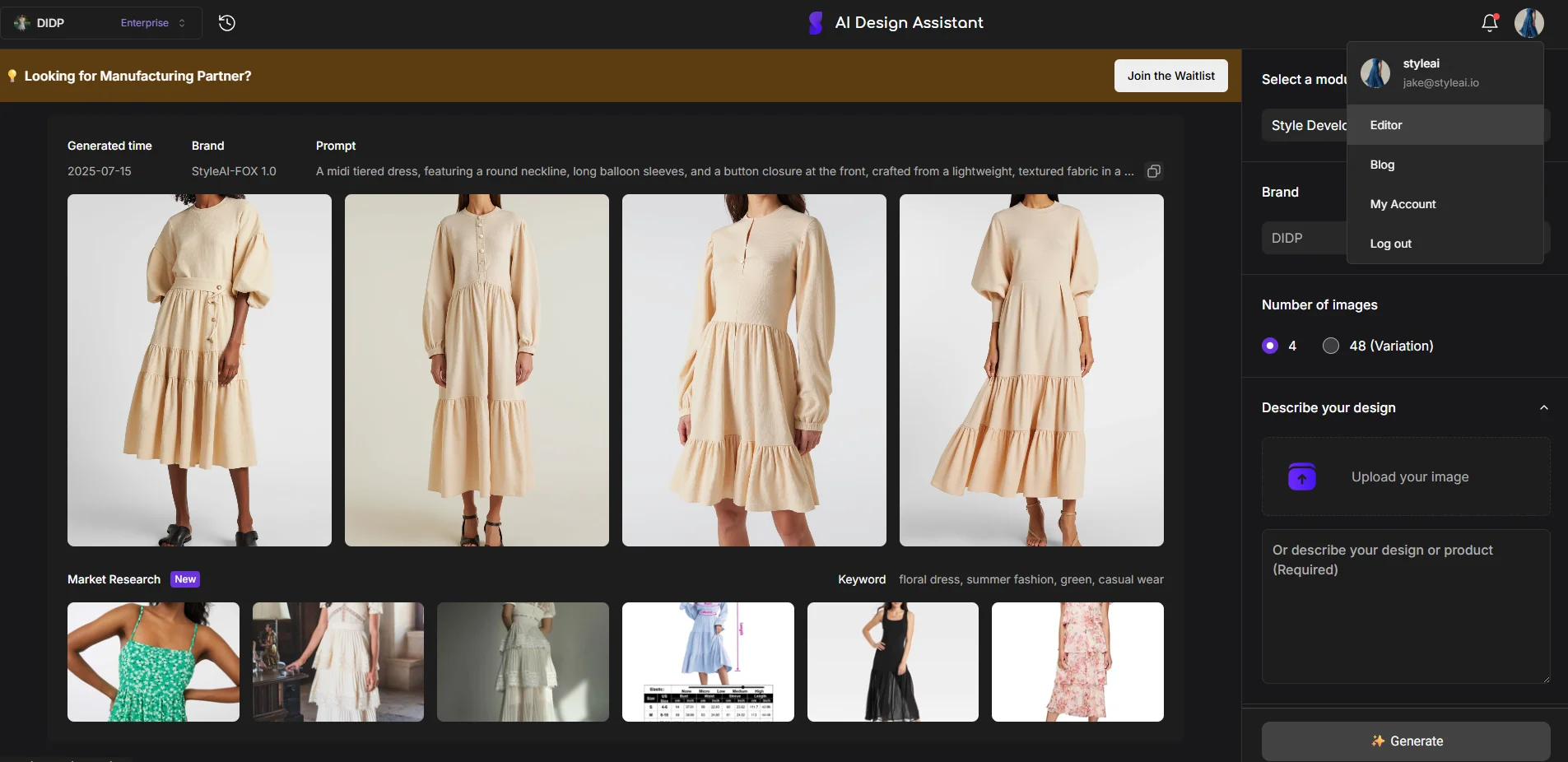Click the Join the Waitlist button
Screen dimensions: 1568x762
click(1170, 76)
